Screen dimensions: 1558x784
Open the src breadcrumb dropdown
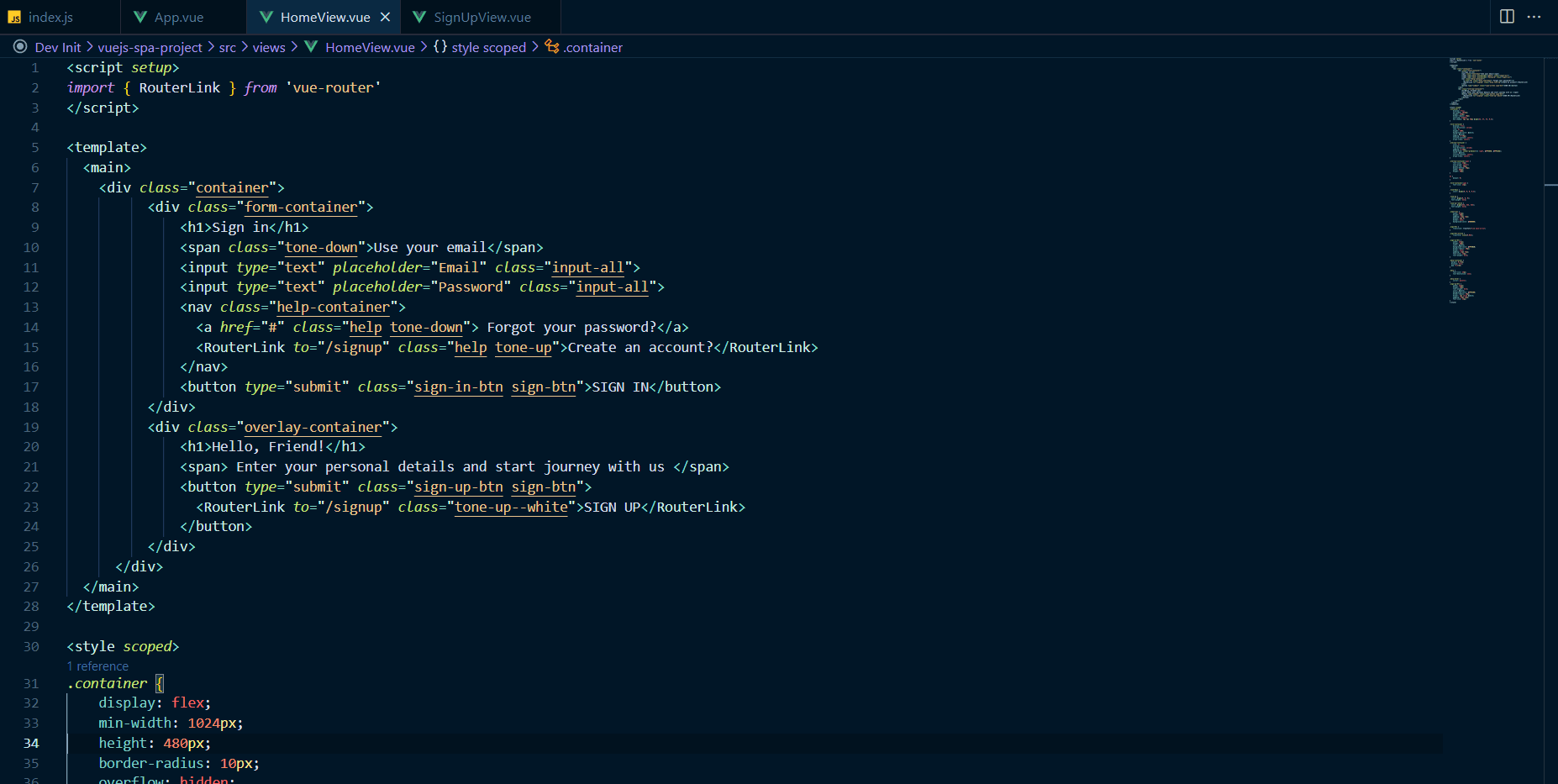(227, 47)
